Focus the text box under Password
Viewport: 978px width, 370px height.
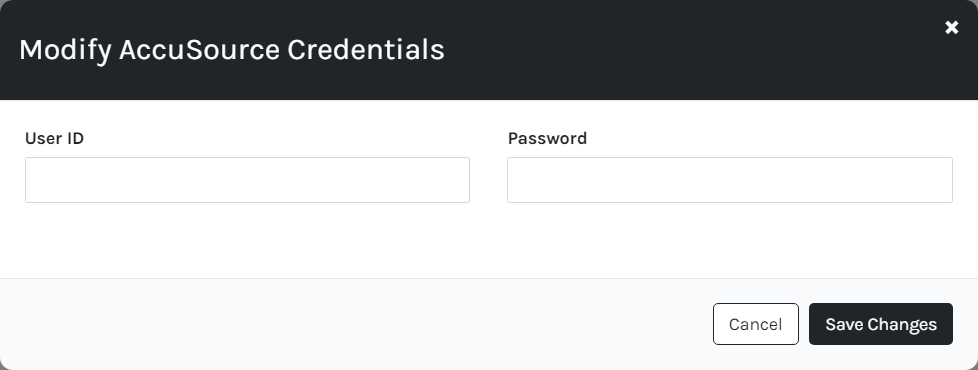coord(730,180)
